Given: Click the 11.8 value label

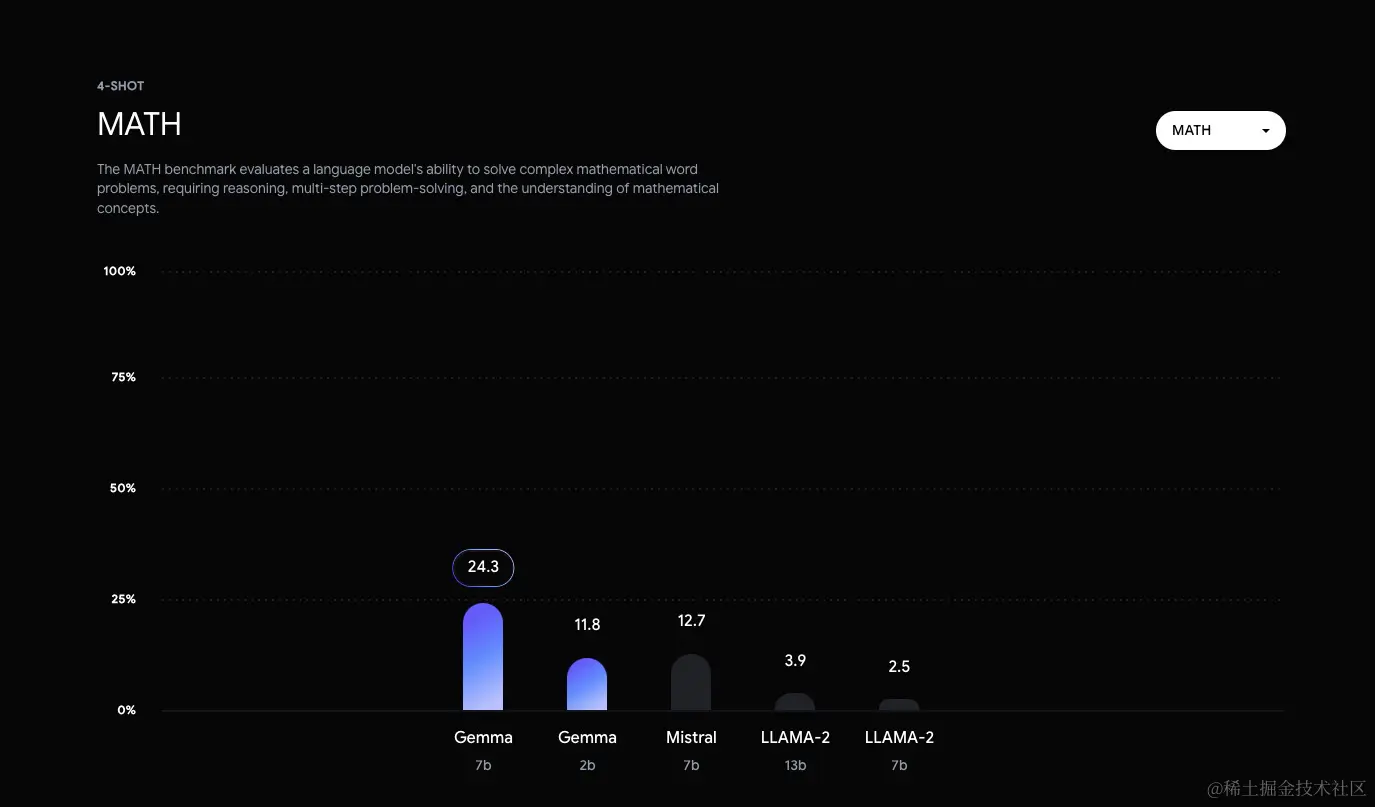Looking at the screenshot, I should coord(587,624).
